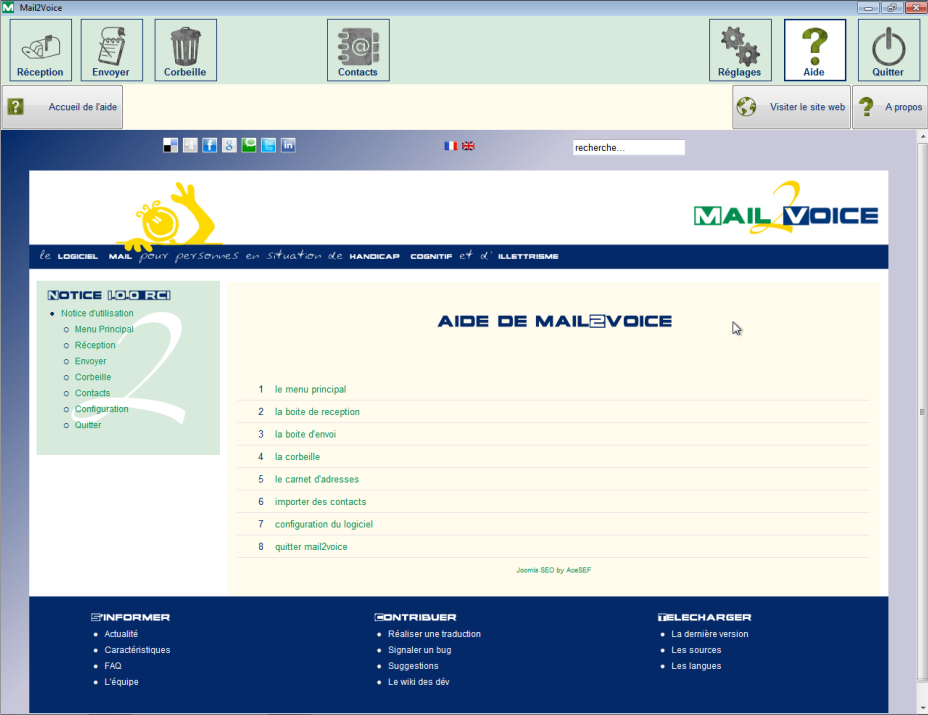Viewport: 928px width, 715px height.
Task: Open the Contacts address book toolbar button
Action: [x=358, y=50]
